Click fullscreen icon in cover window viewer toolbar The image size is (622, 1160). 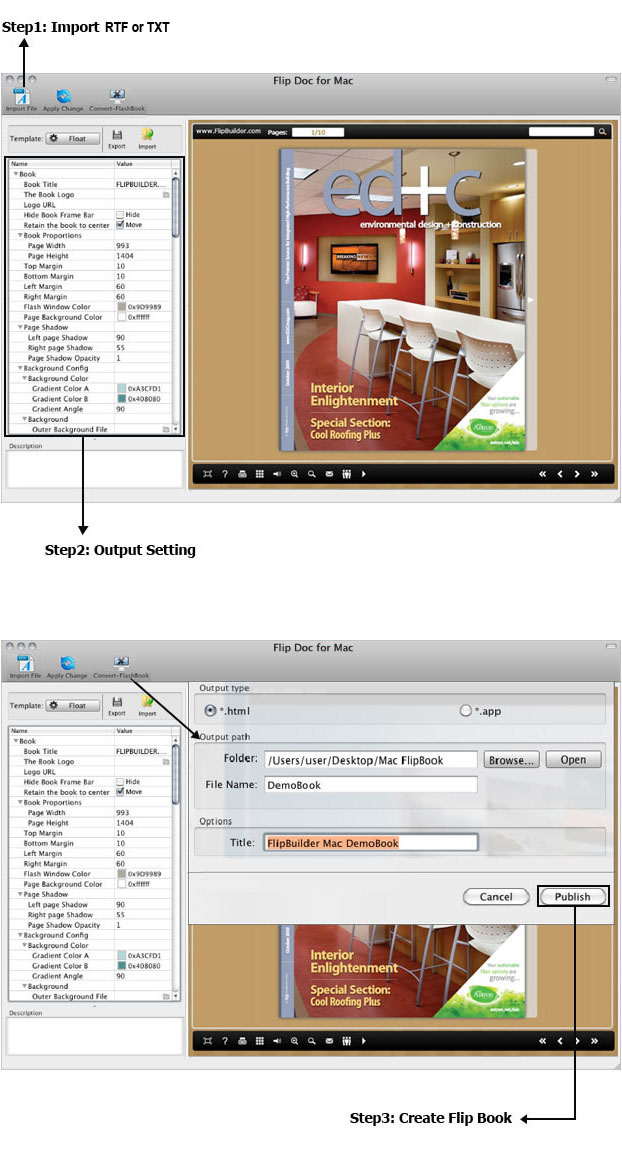coord(208,474)
